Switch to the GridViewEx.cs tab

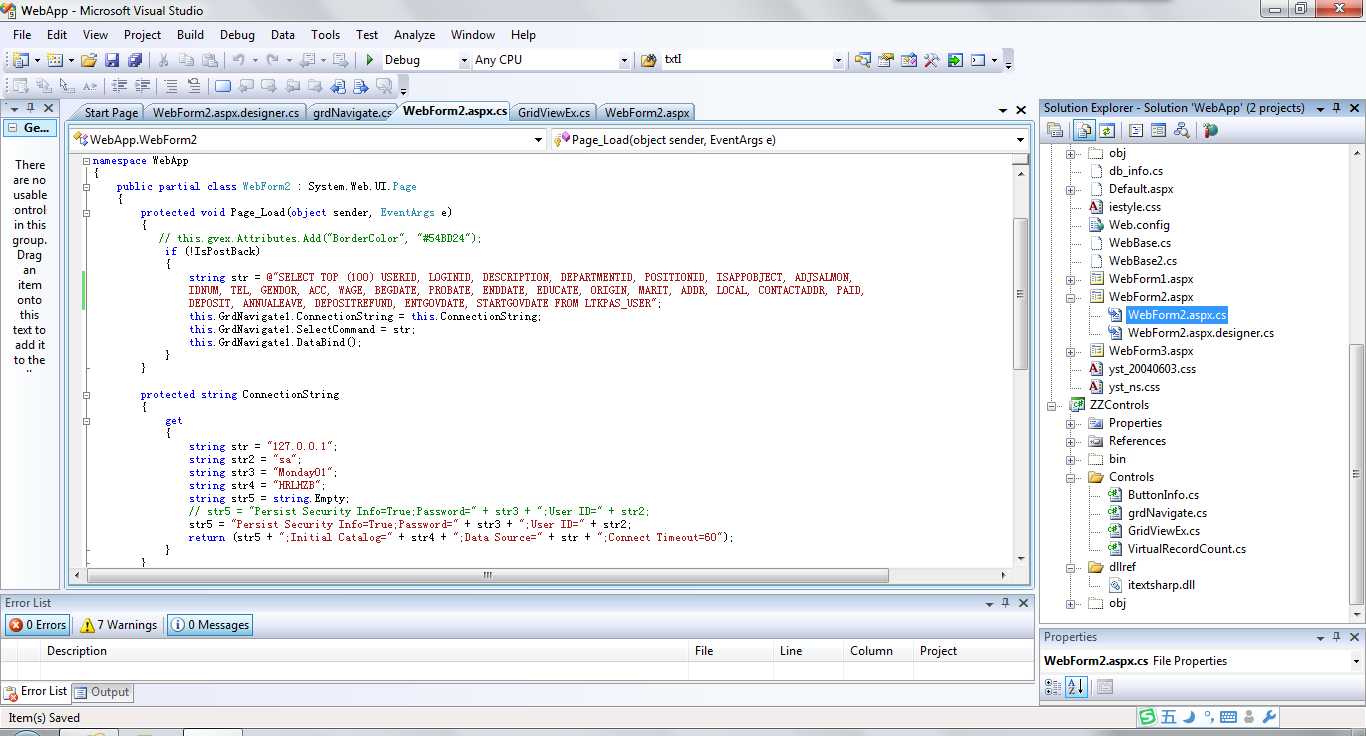click(x=554, y=113)
